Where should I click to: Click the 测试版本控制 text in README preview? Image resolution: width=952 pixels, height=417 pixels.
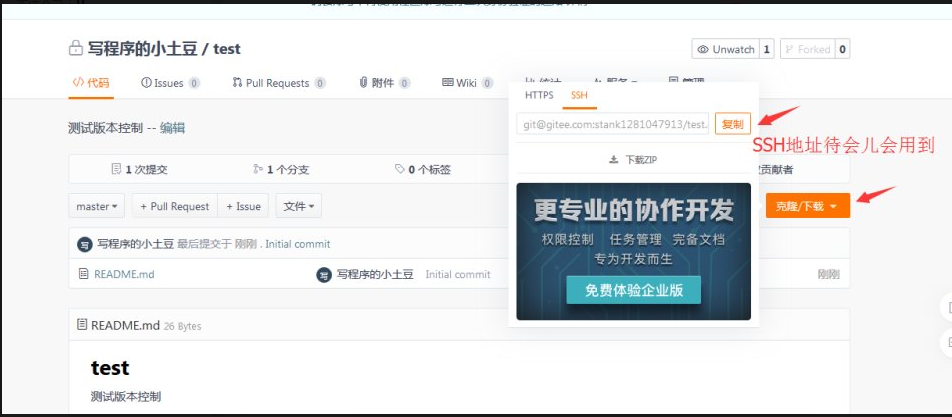[x=126, y=397]
